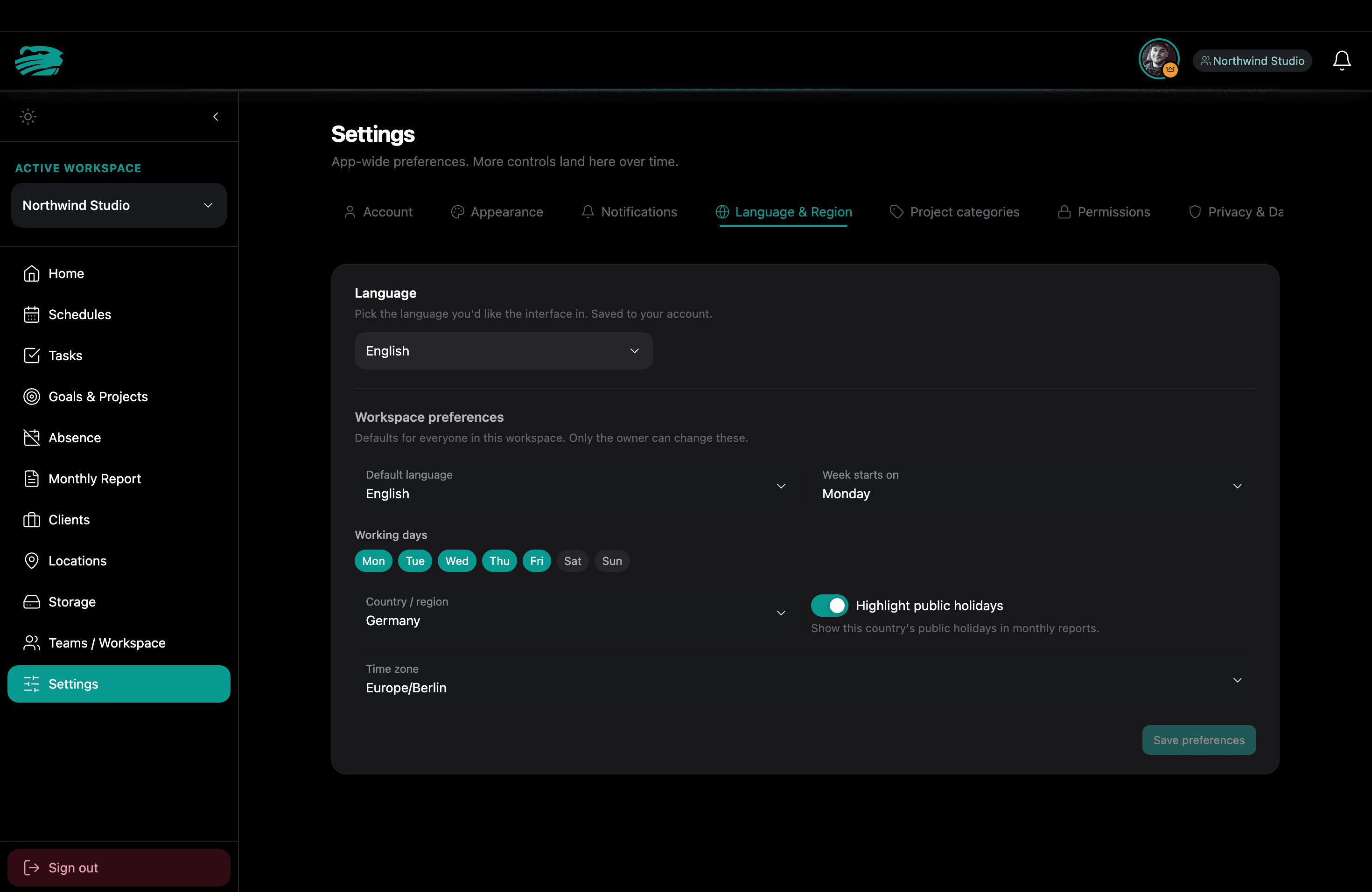This screenshot has width=1372, height=892.
Task: Open the Locations page
Action: [119, 561]
